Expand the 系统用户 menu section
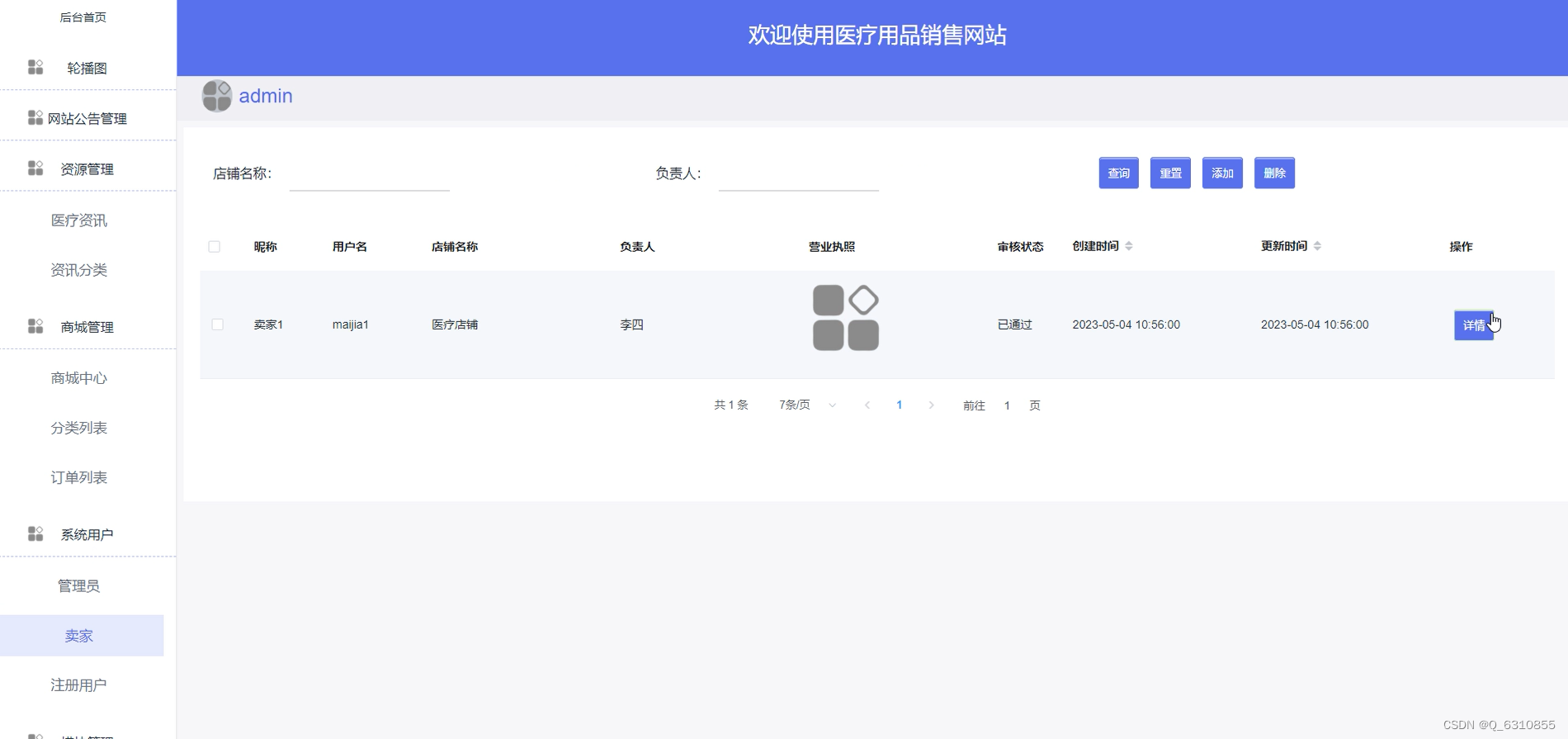This screenshot has height=739, width=1568. 87,534
